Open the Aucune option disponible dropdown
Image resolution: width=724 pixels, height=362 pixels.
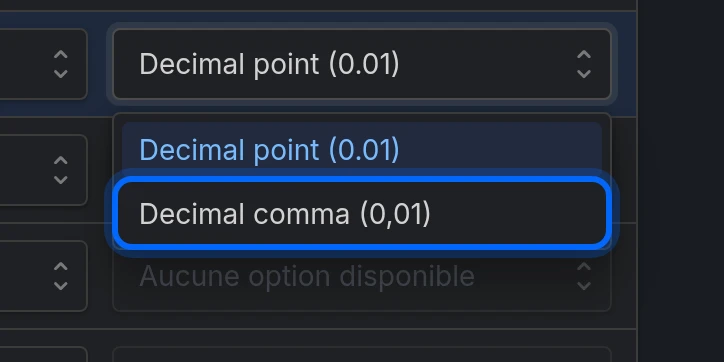pyautogui.click(x=362, y=276)
